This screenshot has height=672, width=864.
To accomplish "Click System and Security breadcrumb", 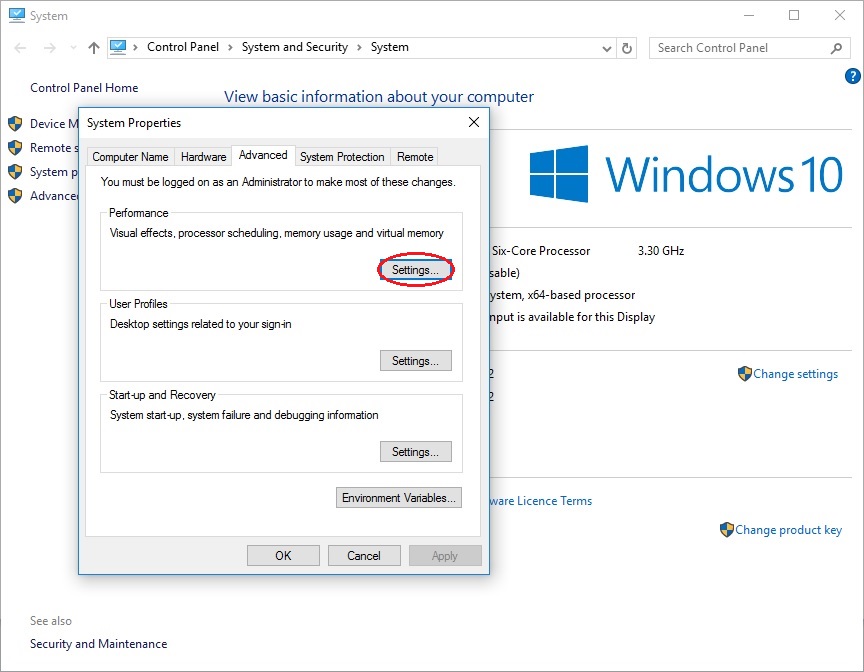I will [295, 47].
